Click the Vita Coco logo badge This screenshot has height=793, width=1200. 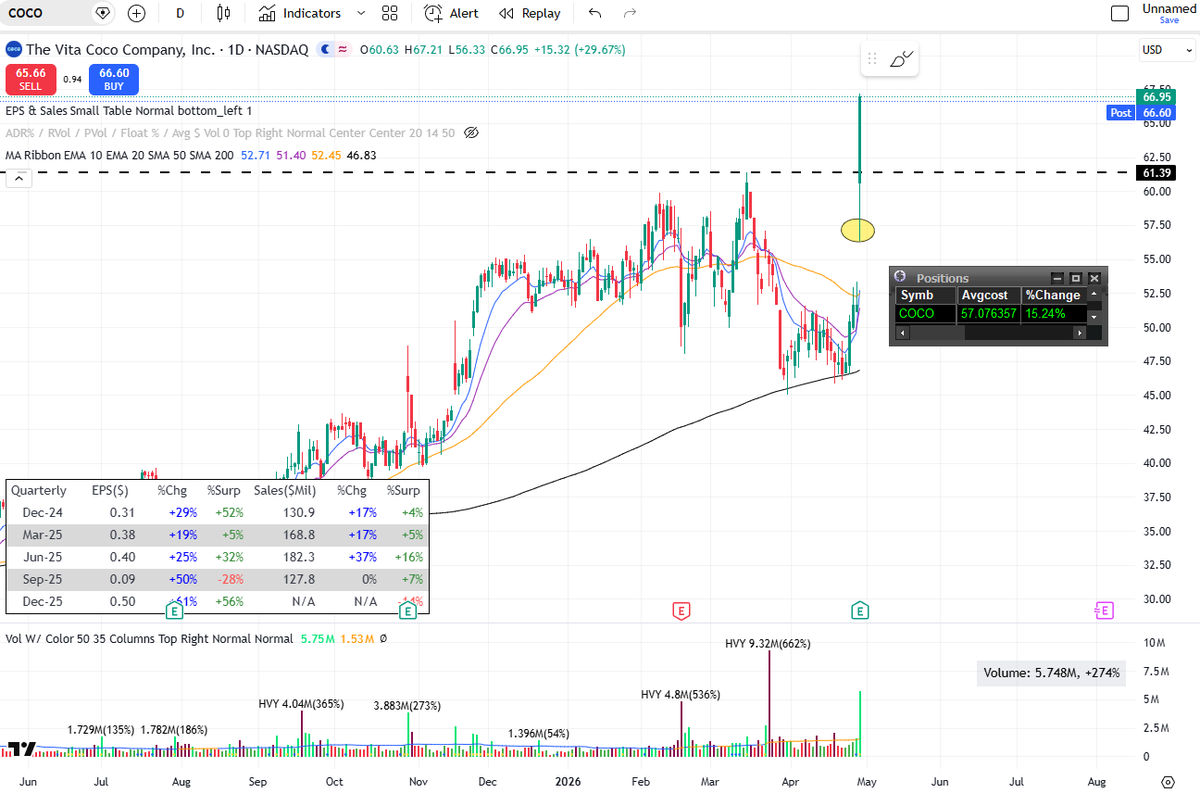click(13, 49)
